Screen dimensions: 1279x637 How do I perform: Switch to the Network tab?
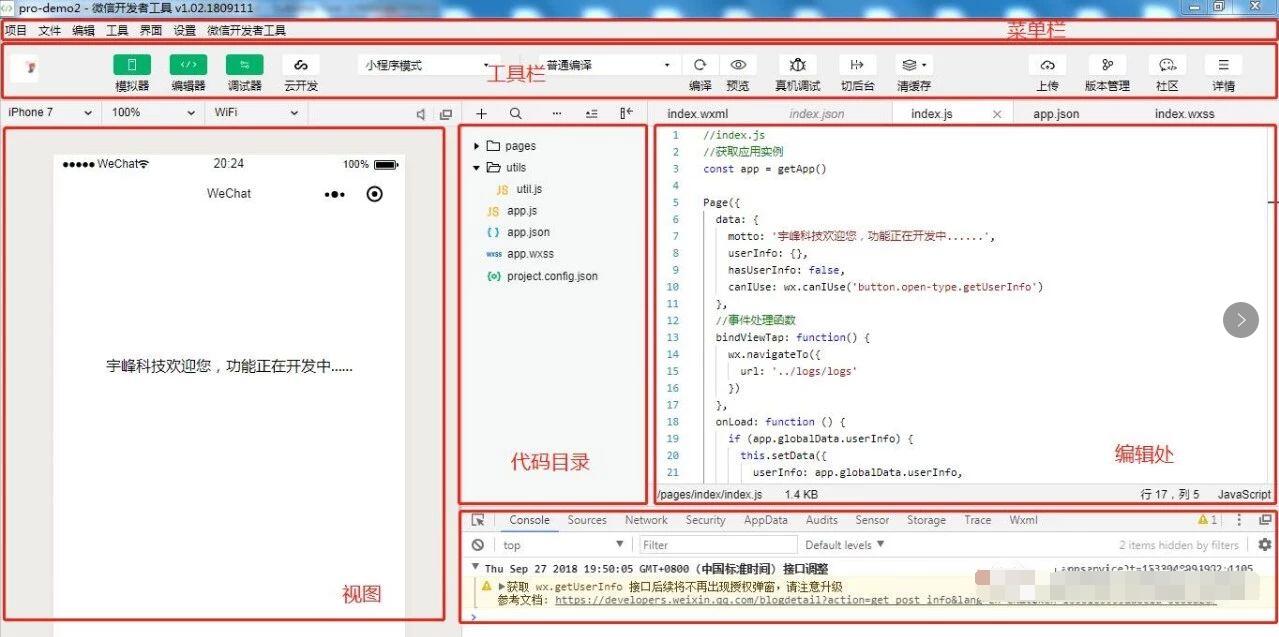645,520
